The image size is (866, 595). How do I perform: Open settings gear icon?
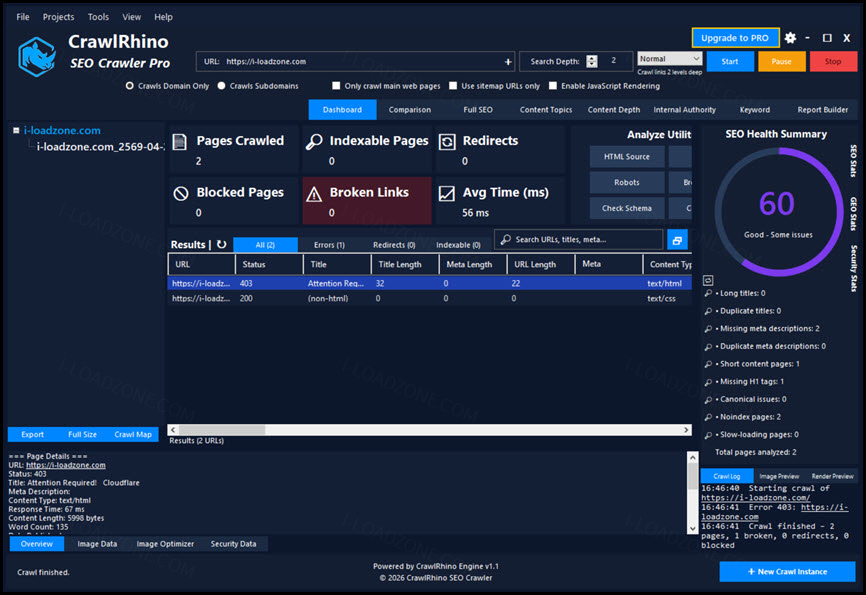790,38
